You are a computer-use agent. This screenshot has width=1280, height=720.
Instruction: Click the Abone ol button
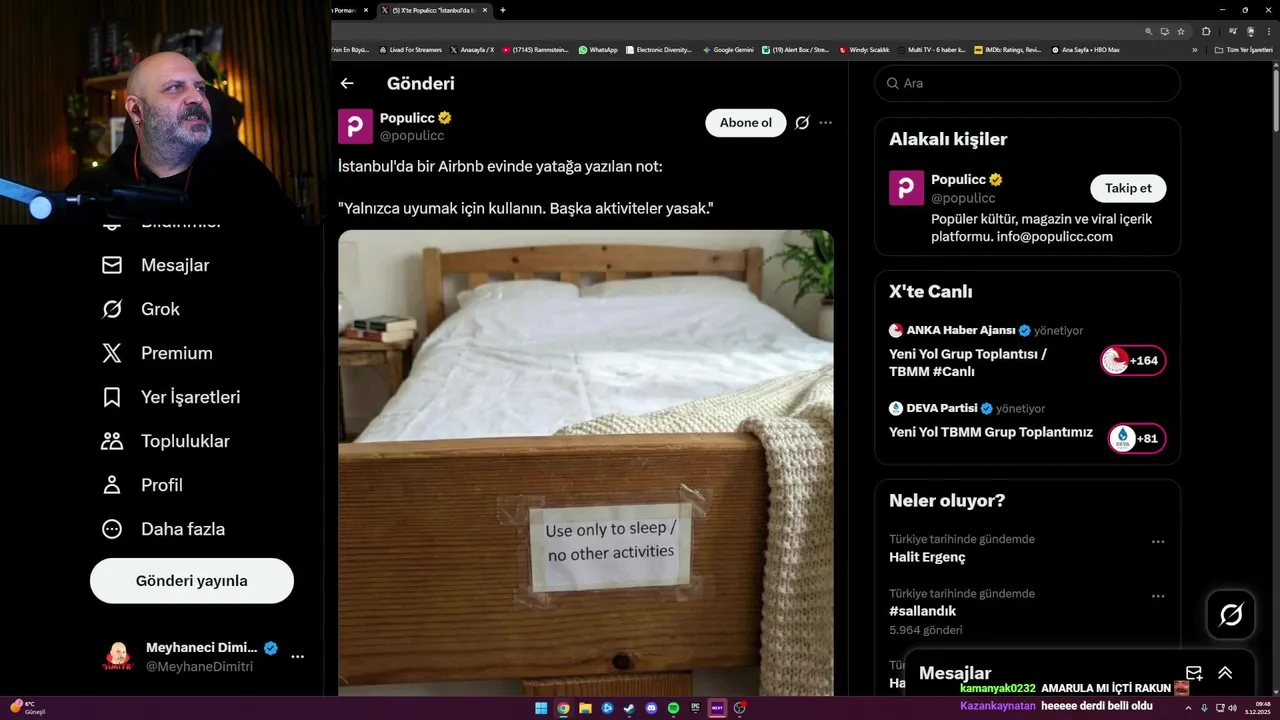point(746,123)
